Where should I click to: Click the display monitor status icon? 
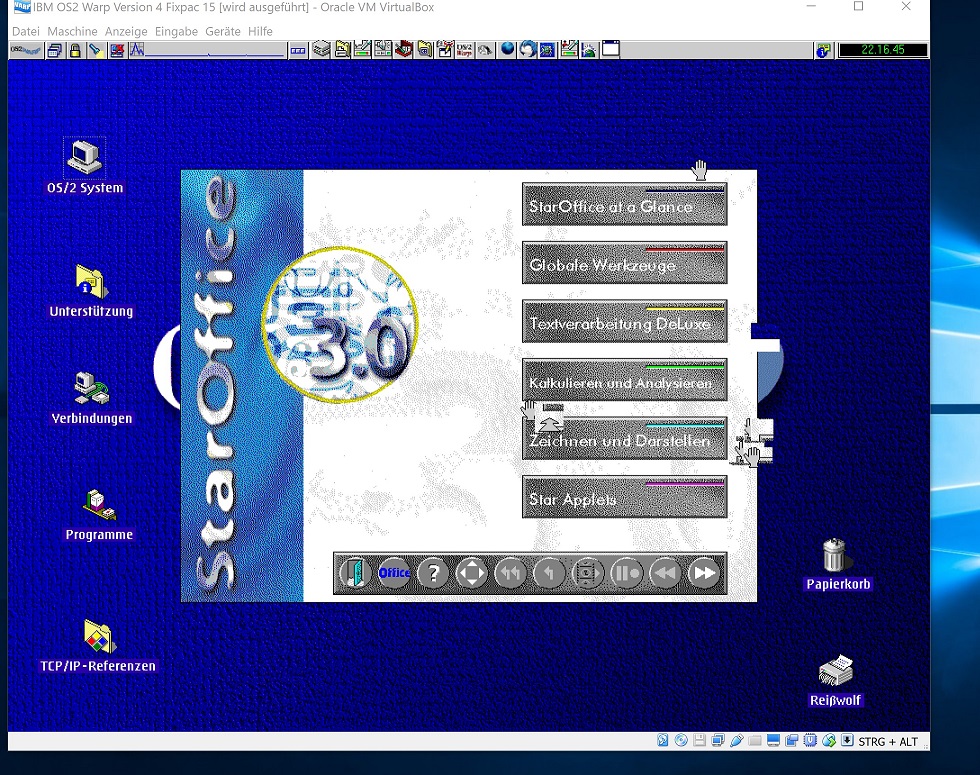(773, 741)
